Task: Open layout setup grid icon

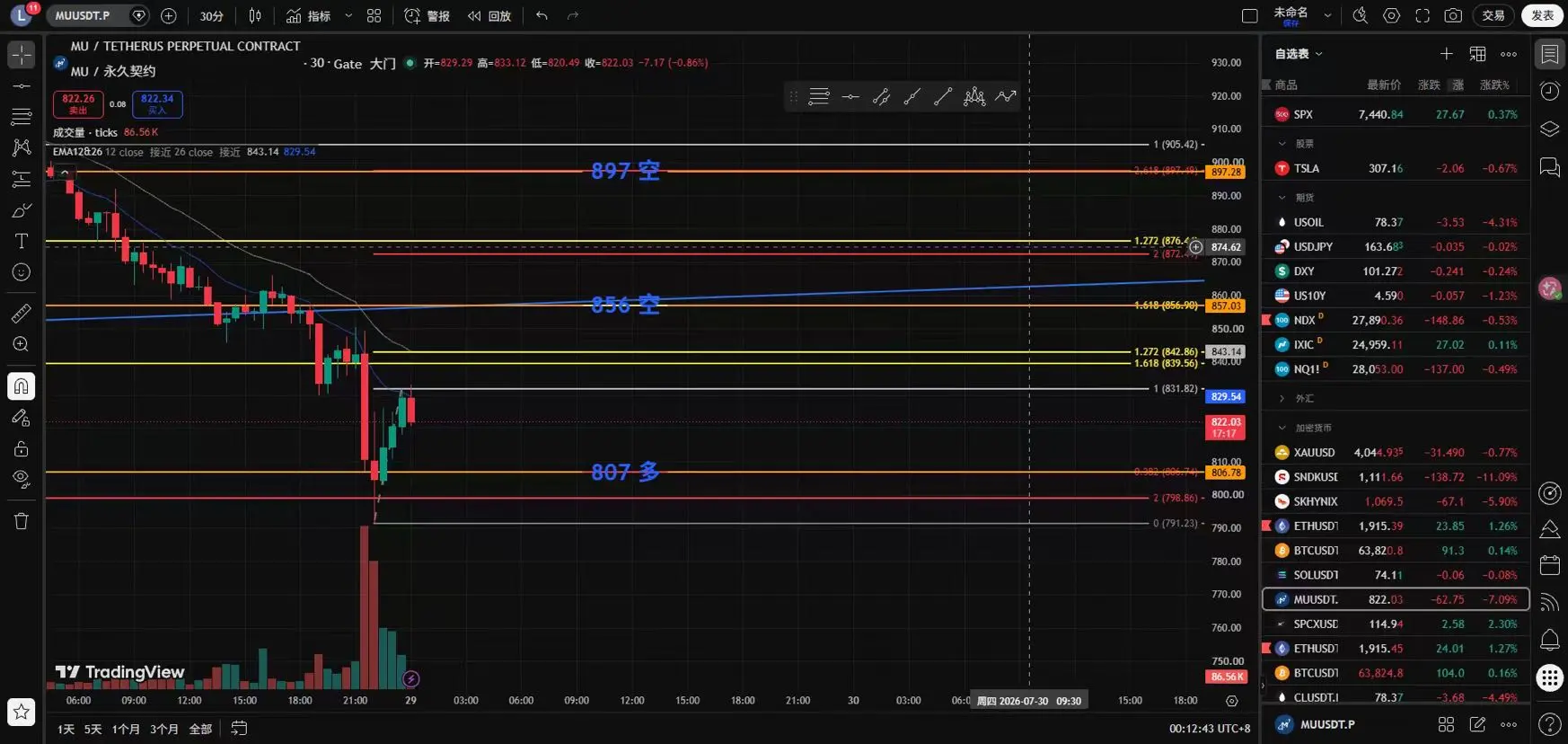Action: (374, 15)
